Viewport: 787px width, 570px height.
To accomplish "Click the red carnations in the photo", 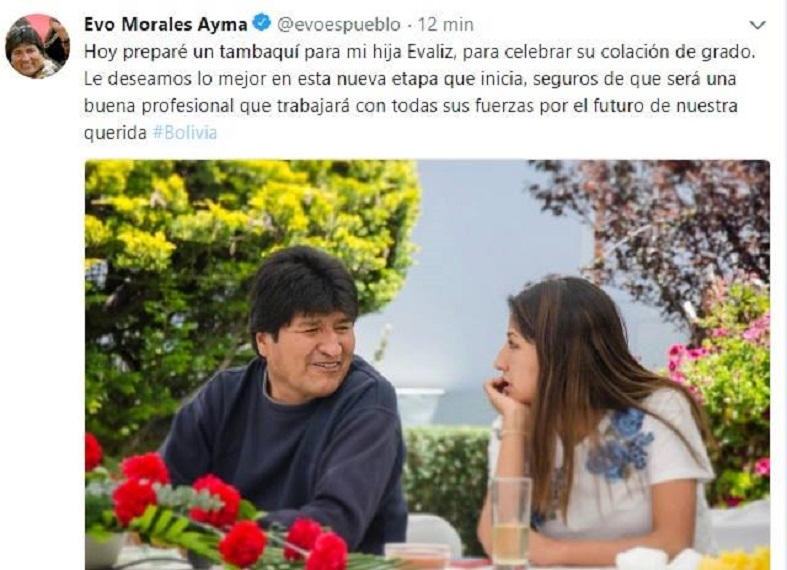I will click(x=211, y=512).
